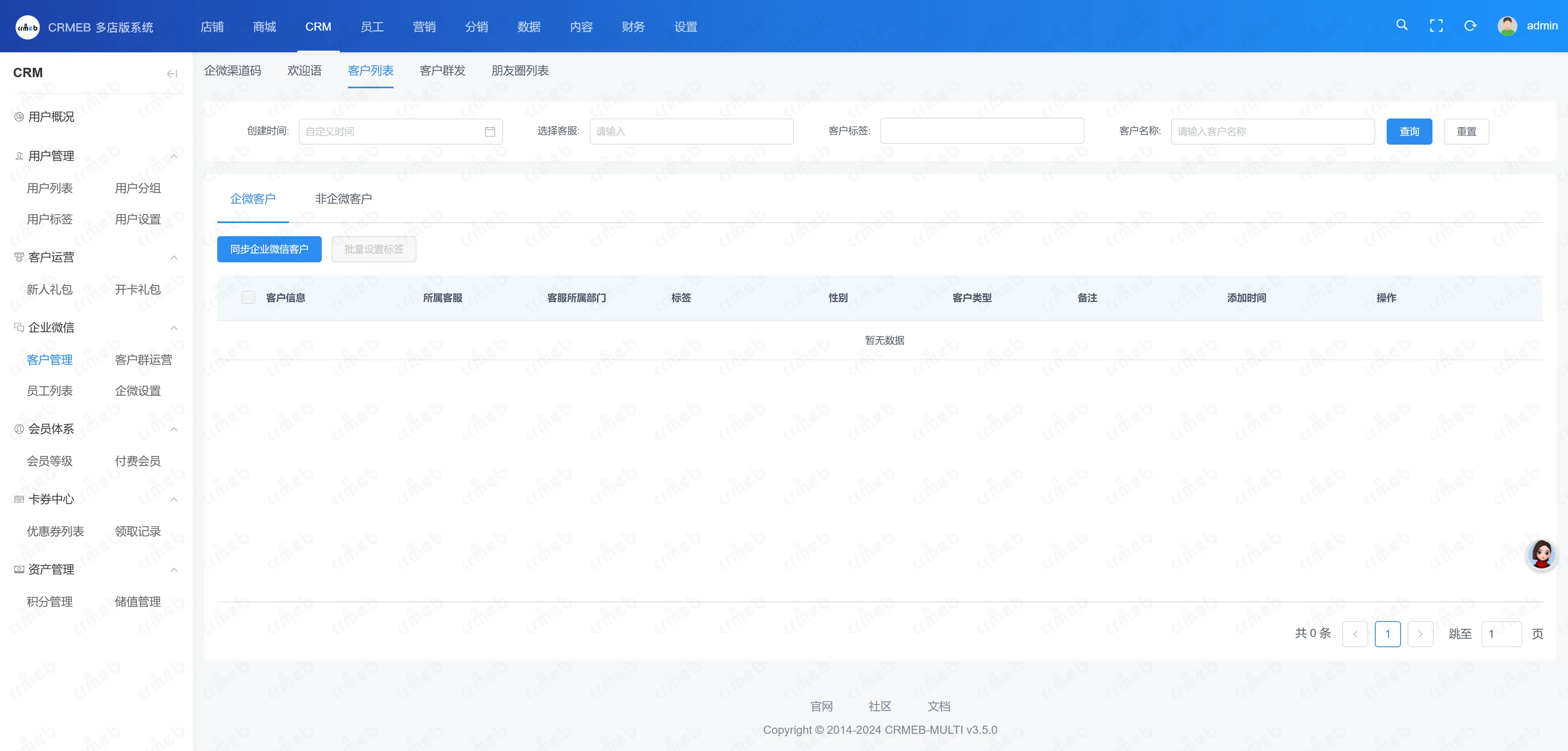Open the 选择客服 dropdown field
The height and width of the screenshot is (751, 1568).
(x=691, y=132)
